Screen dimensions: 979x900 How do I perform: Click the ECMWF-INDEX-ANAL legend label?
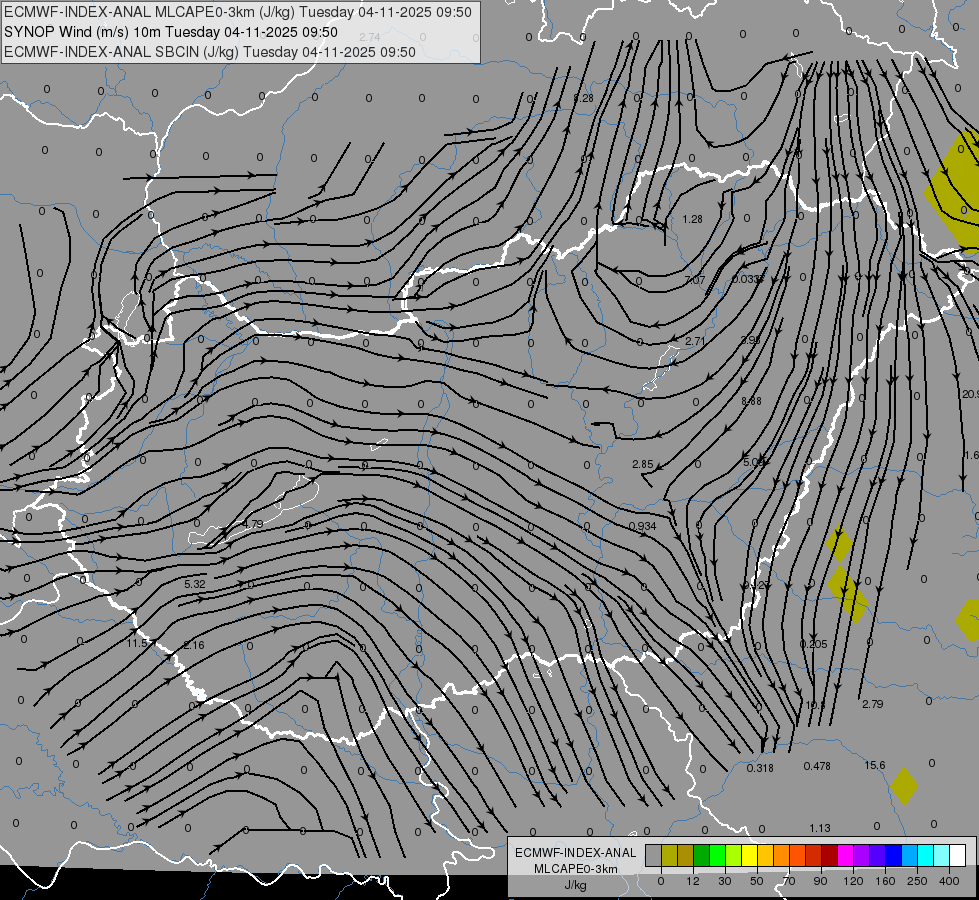[x=575, y=853]
